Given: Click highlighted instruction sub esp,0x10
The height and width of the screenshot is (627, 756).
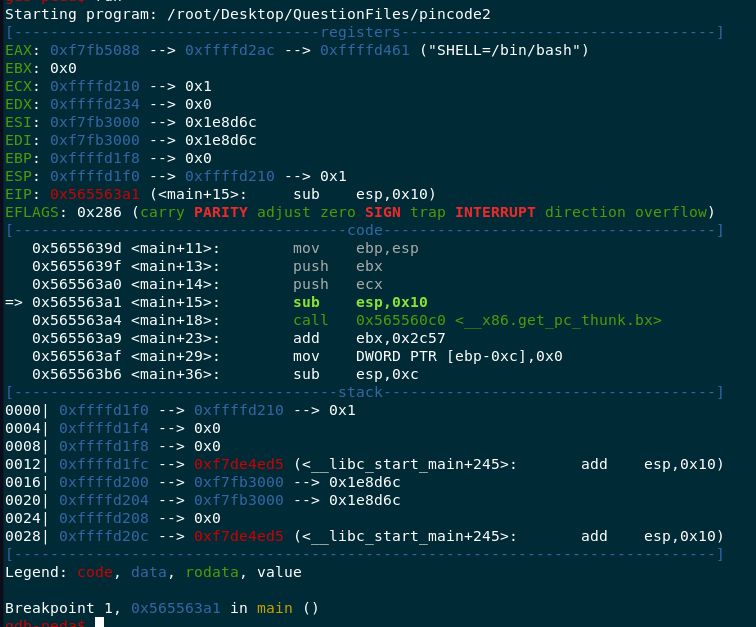Looking at the screenshot, I should 360,302.
